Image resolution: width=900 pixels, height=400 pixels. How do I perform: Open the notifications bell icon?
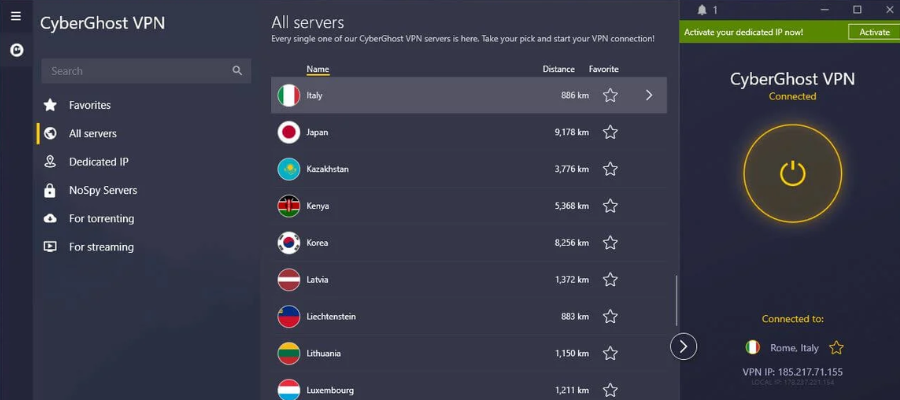702,10
